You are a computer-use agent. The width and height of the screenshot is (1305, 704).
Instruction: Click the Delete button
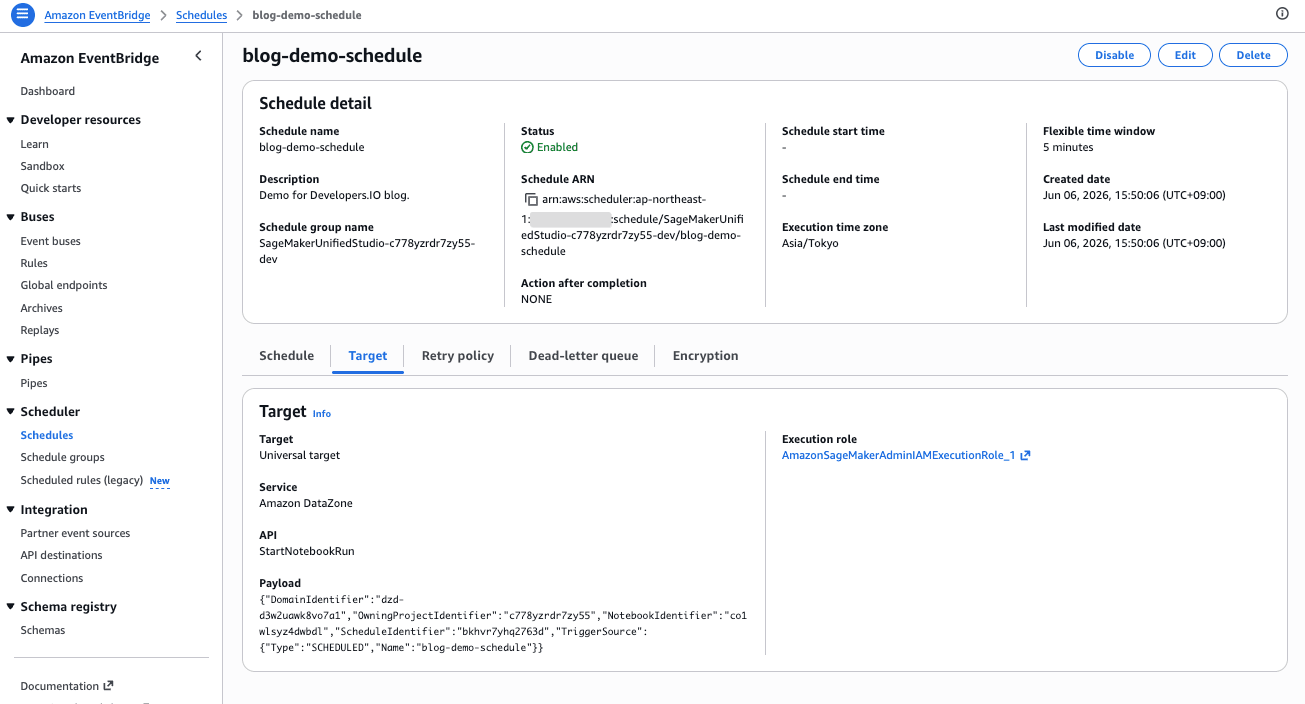pos(1253,55)
